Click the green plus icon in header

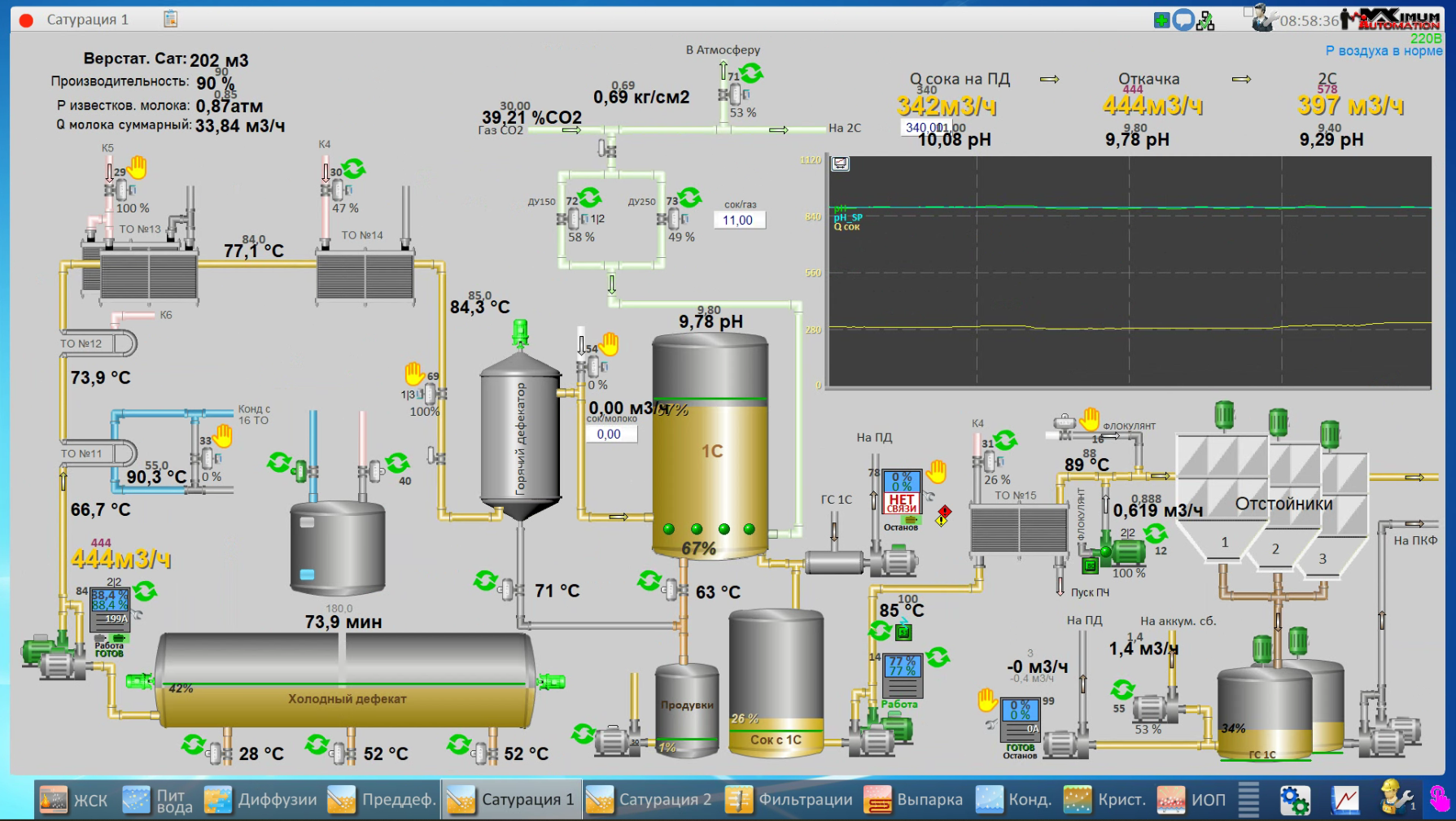click(1161, 20)
